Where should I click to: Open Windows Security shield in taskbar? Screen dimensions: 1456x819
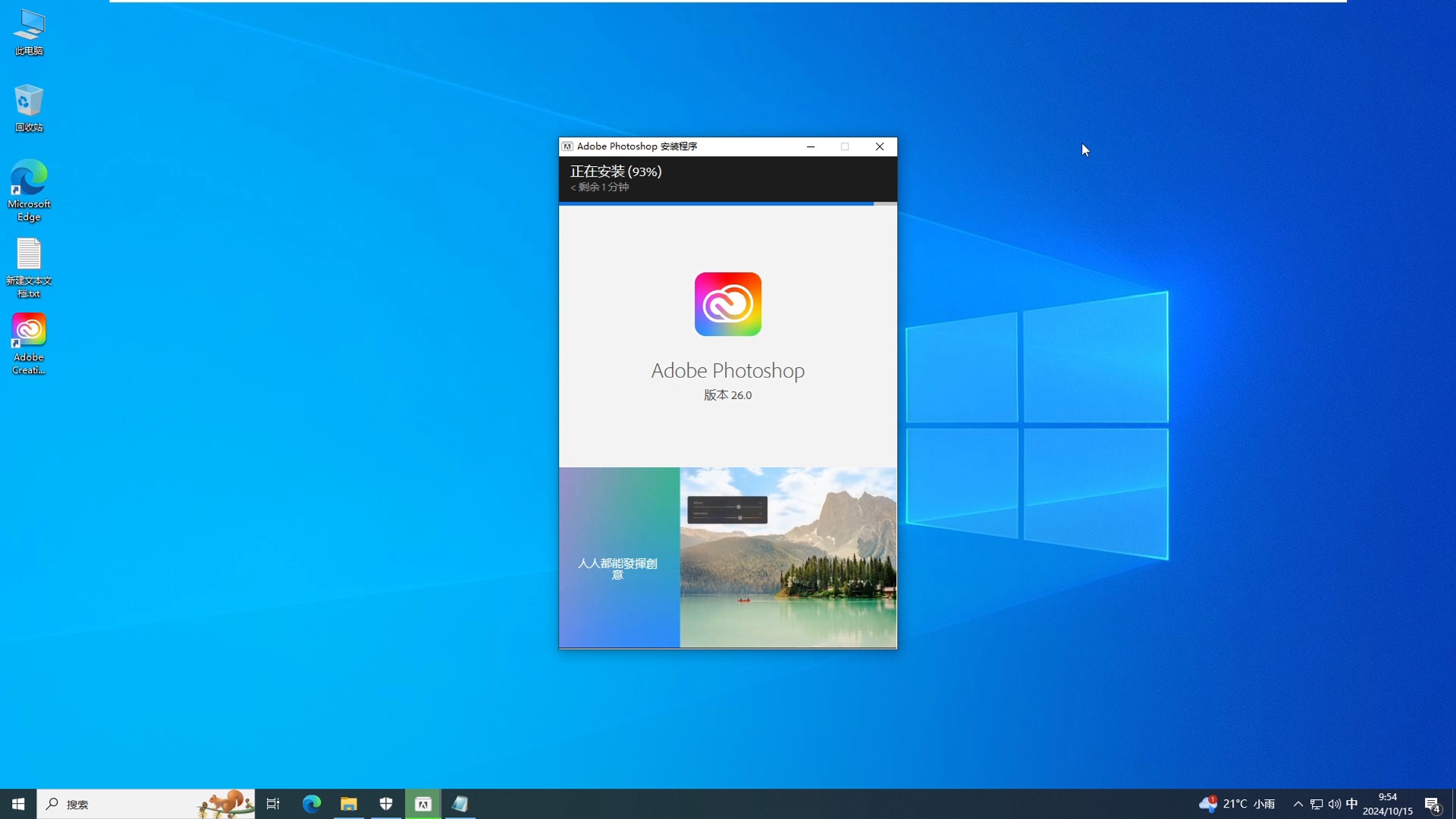(386, 804)
